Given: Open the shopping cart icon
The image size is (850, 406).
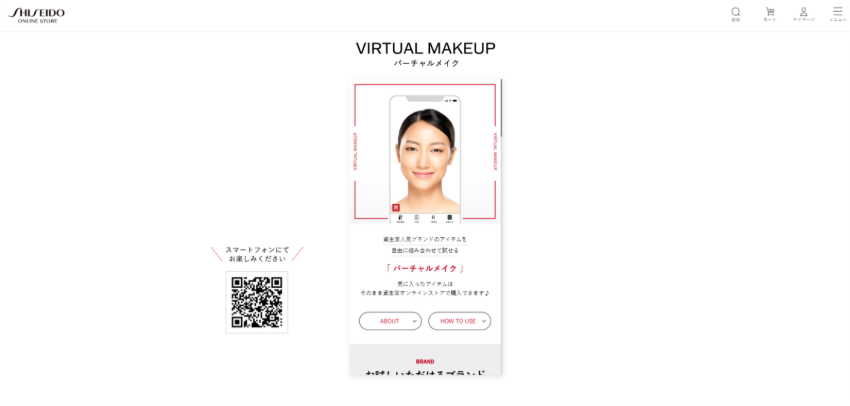Looking at the screenshot, I should 769,14.
